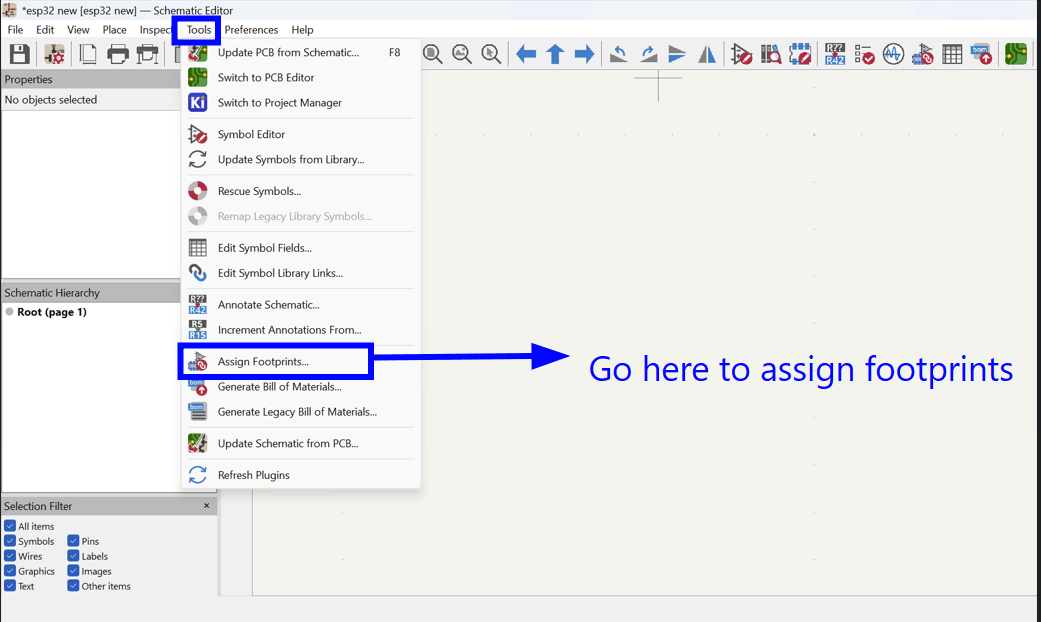This screenshot has width=1041, height=622.
Task: Open the File menu
Action: pos(15,30)
